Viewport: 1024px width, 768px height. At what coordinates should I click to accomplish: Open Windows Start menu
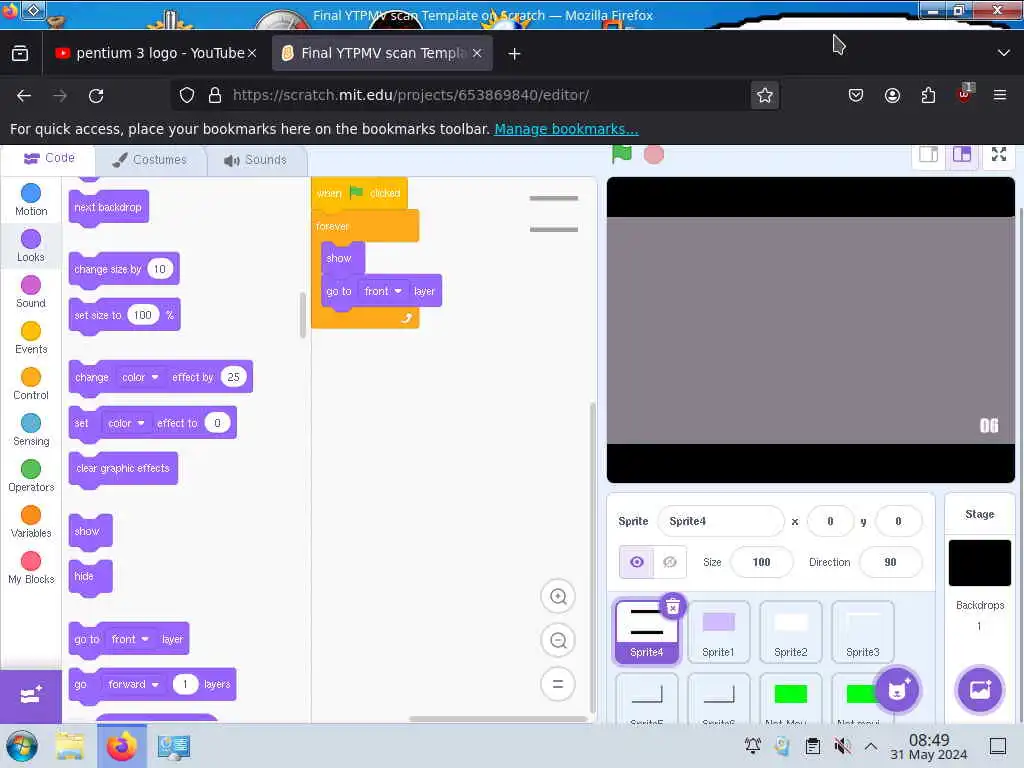[22, 746]
